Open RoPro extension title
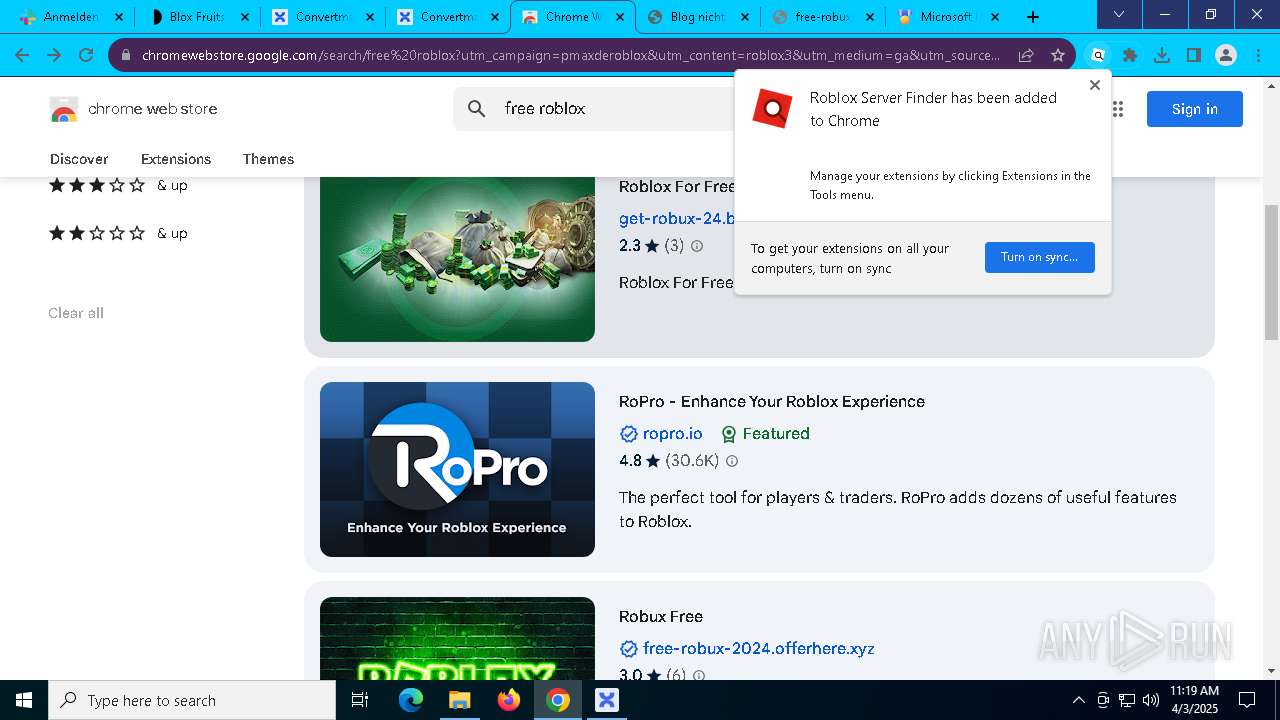This screenshot has height=720, width=1280. 772,401
